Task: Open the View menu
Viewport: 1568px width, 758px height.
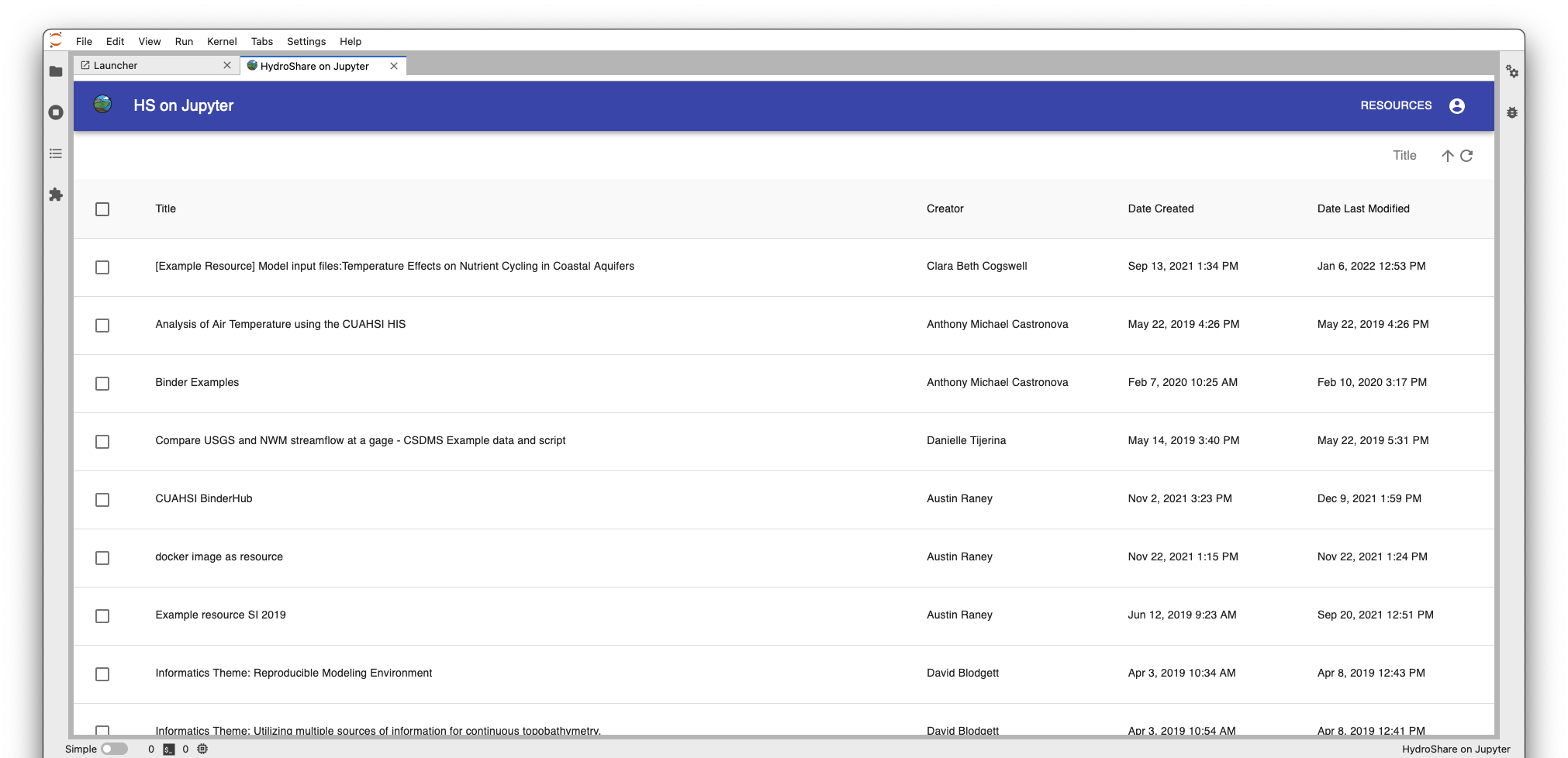Action: (x=150, y=41)
